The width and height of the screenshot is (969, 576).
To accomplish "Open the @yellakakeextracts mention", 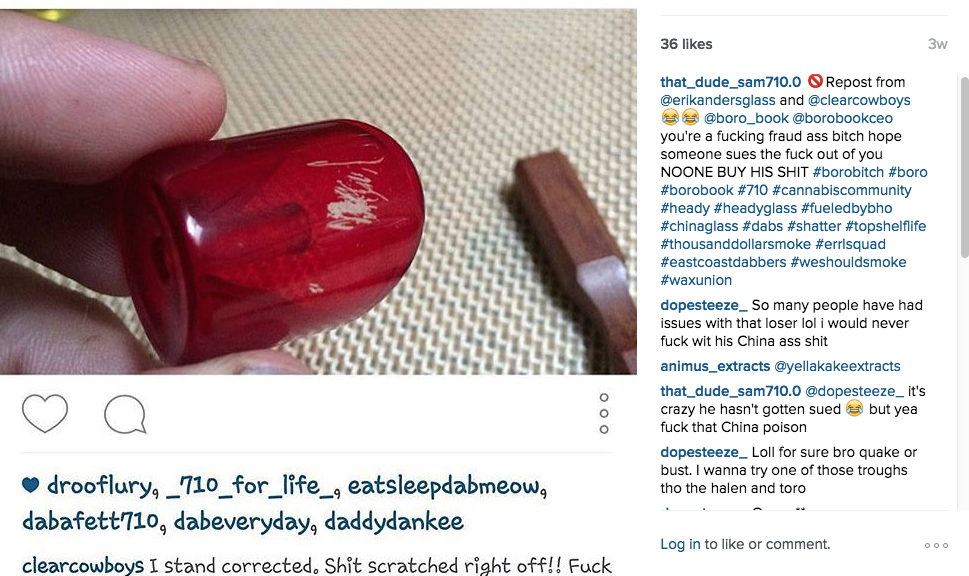I will tap(837, 366).
